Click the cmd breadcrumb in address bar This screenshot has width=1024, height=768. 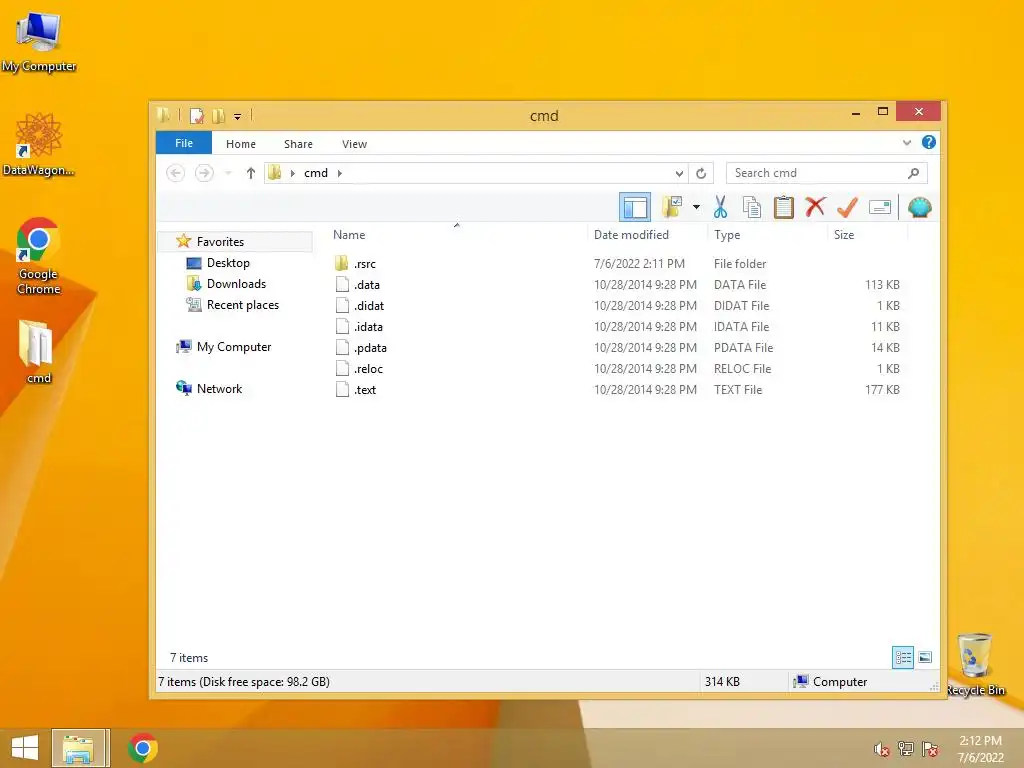pos(316,173)
